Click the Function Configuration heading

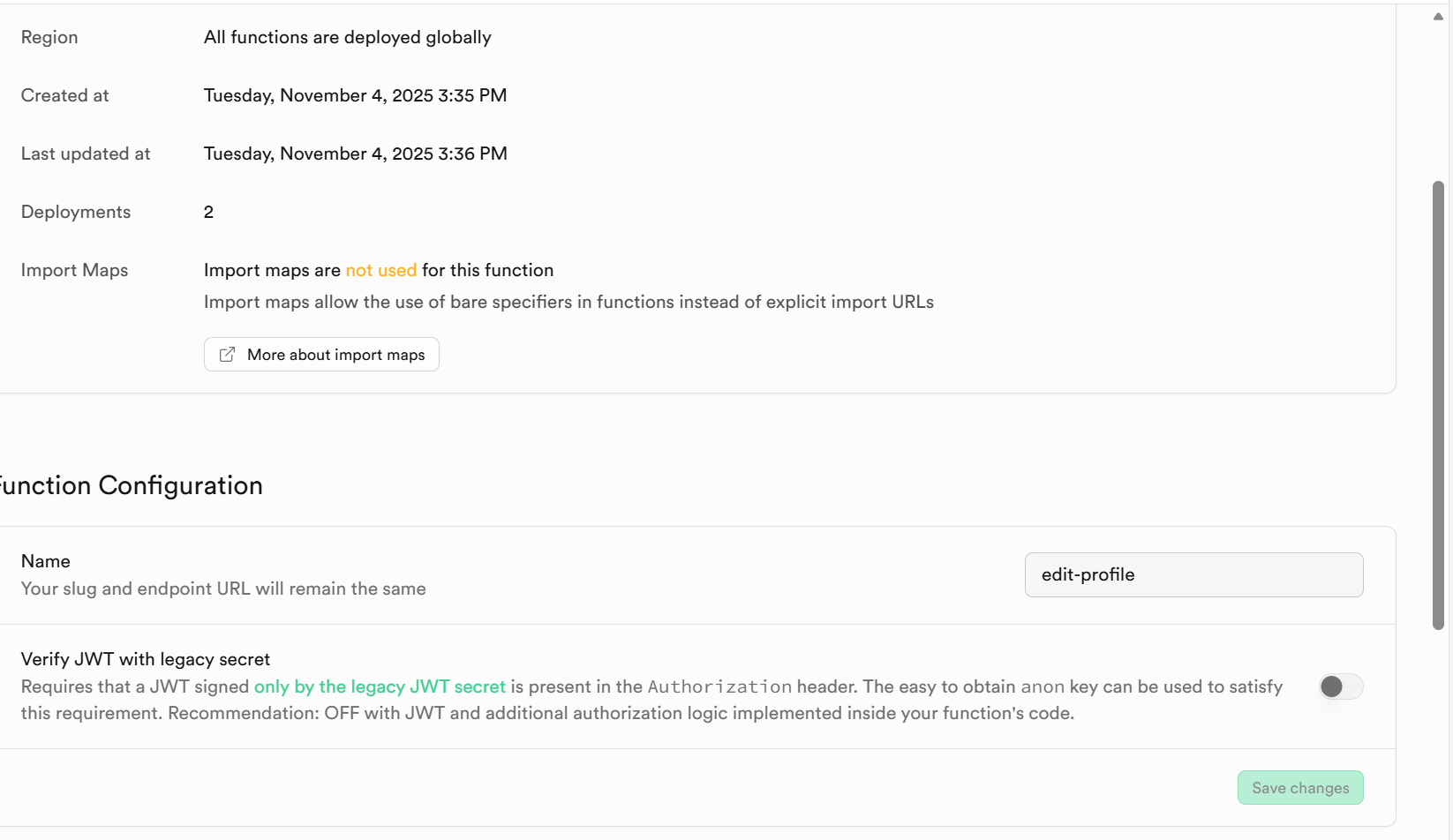132,485
